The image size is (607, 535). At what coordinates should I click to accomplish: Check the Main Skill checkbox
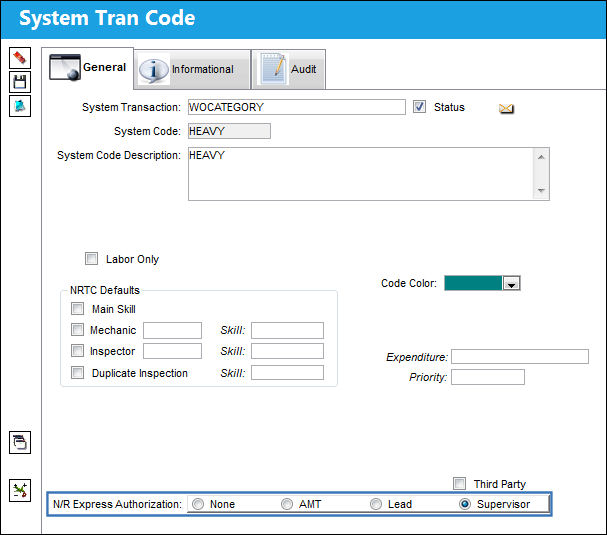point(77,309)
